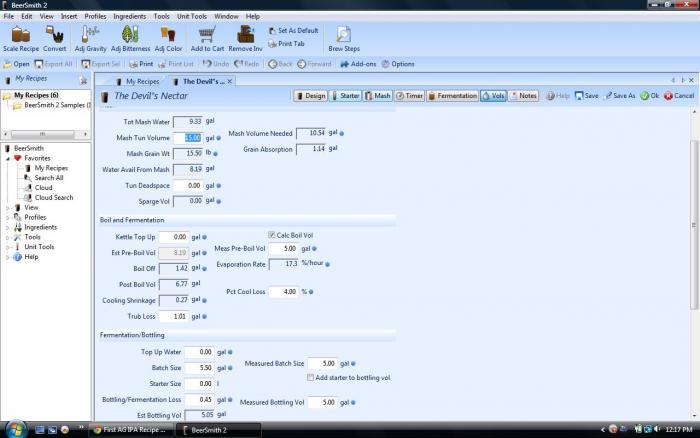Open the Scale Recipe tool
The width and height of the screenshot is (700, 438).
(x=21, y=39)
